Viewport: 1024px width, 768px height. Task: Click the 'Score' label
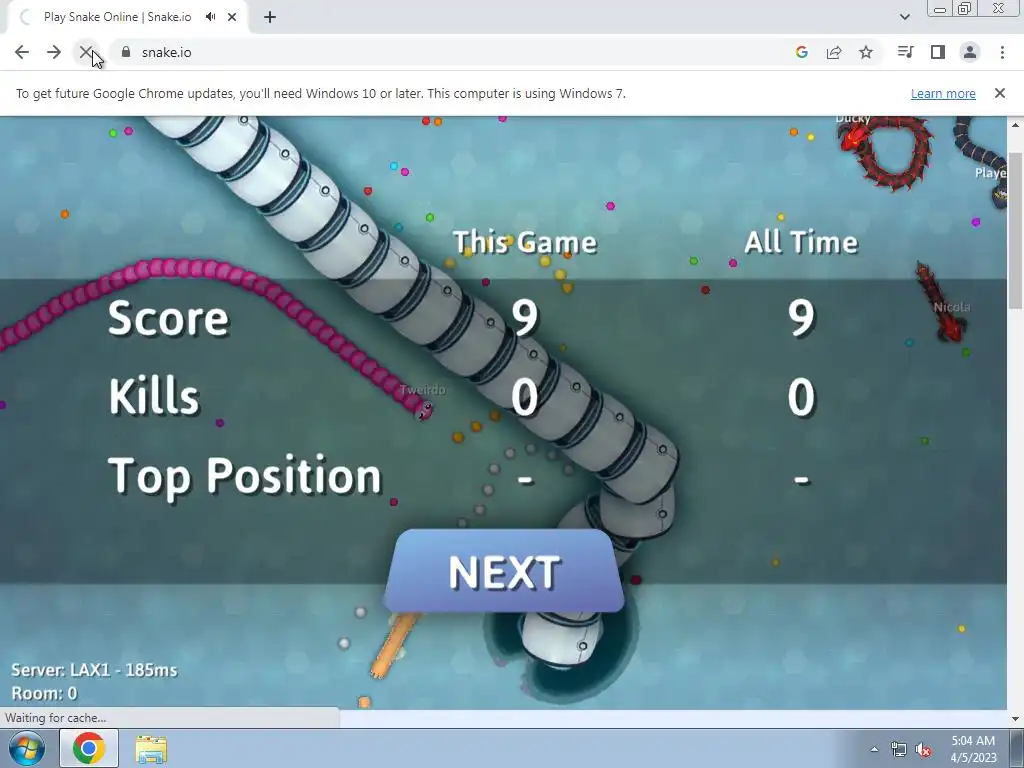click(x=168, y=318)
